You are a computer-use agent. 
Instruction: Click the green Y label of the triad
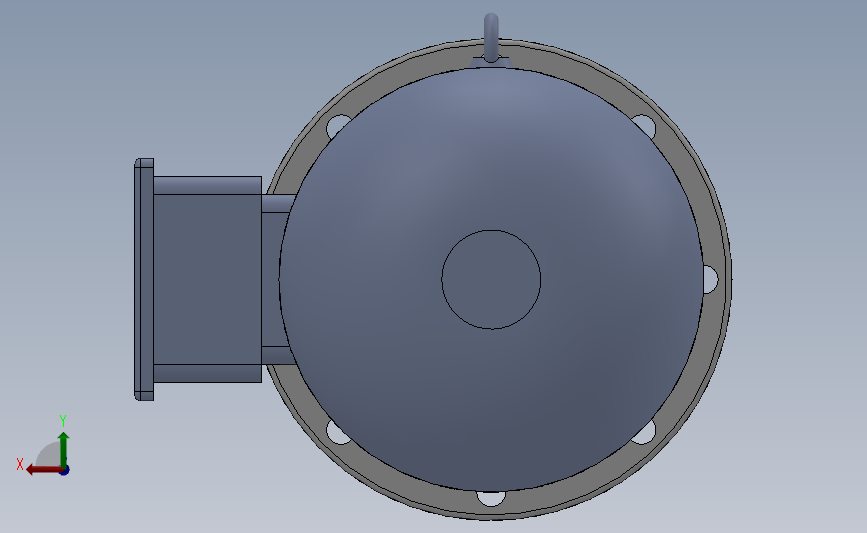coord(63,421)
